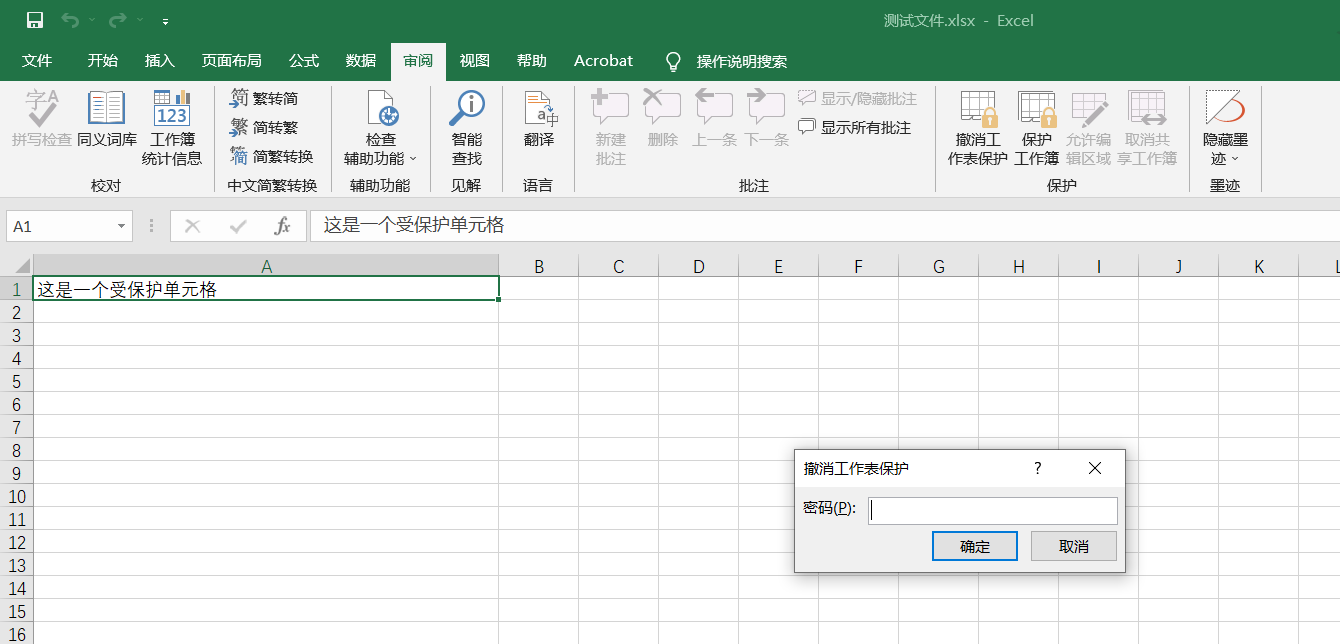Expand 检查辅助功能 dropdown arrow
The width and height of the screenshot is (1340, 644).
[x=412, y=159]
